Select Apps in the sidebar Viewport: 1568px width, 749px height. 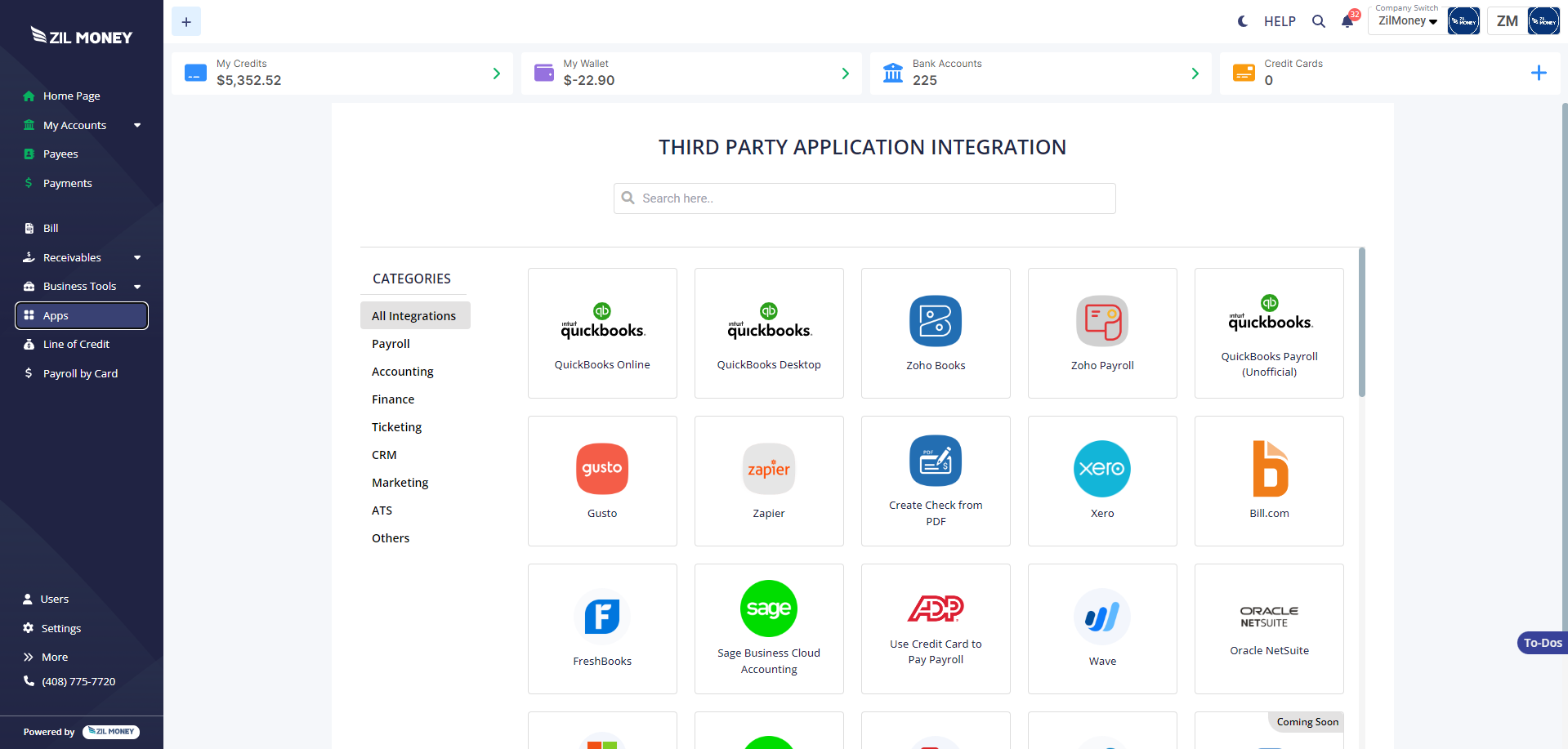(x=82, y=315)
